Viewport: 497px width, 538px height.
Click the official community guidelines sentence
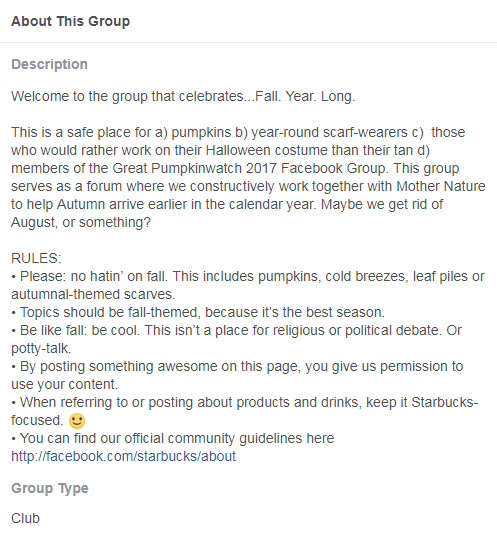point(173,438)
